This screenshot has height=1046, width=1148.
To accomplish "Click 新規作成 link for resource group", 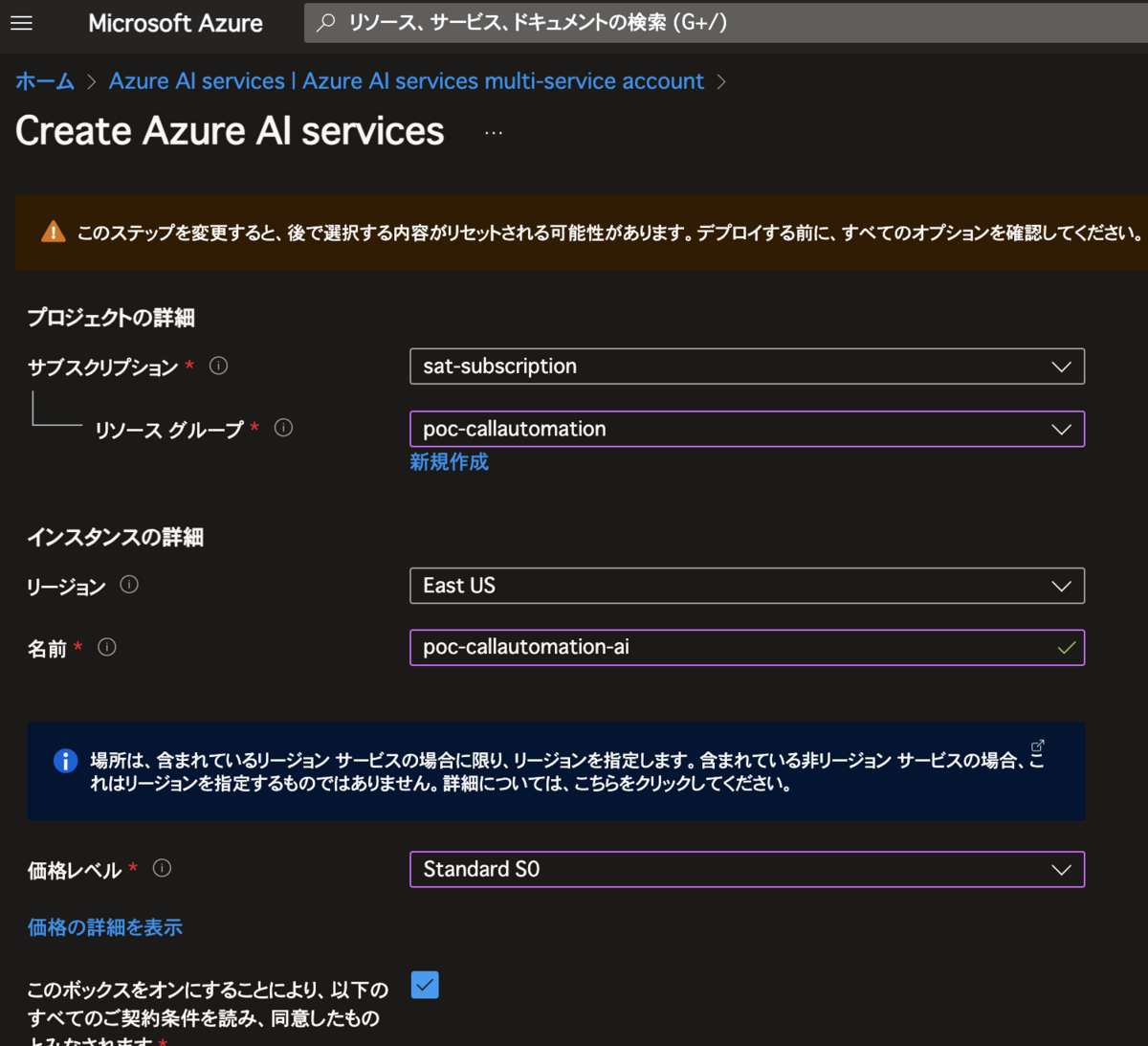I will (450, 462).
